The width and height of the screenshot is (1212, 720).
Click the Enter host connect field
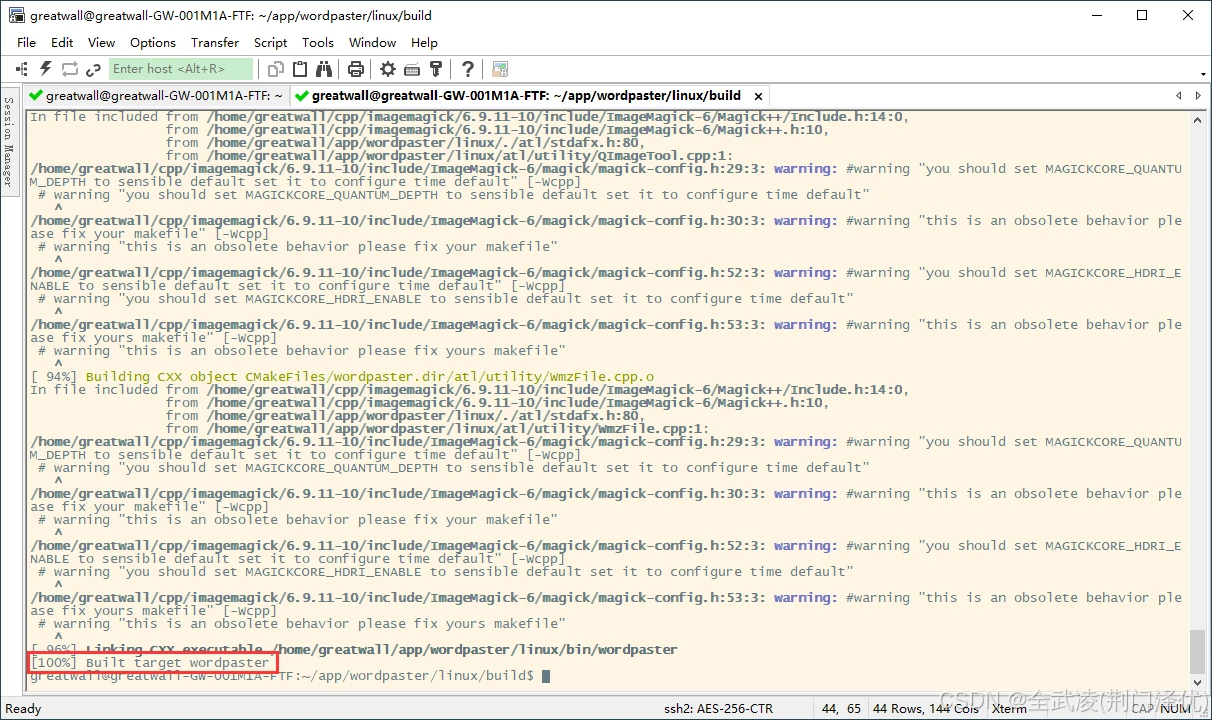click(181, 69)
